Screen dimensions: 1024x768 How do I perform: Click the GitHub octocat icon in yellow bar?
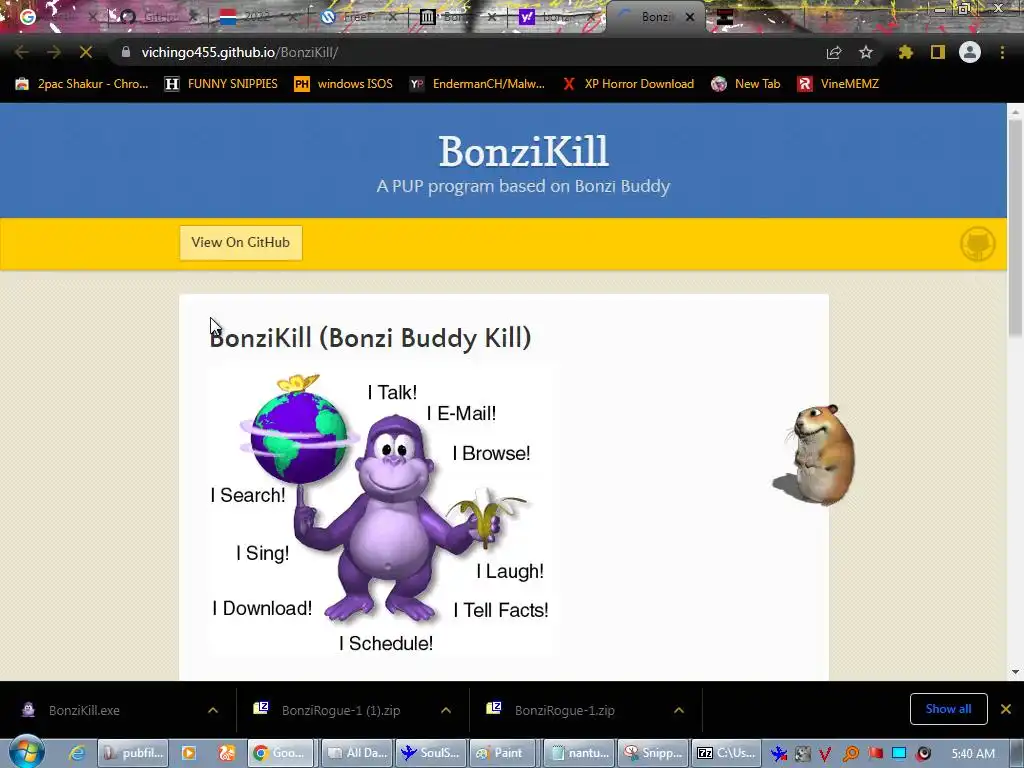tap(978, 244)
